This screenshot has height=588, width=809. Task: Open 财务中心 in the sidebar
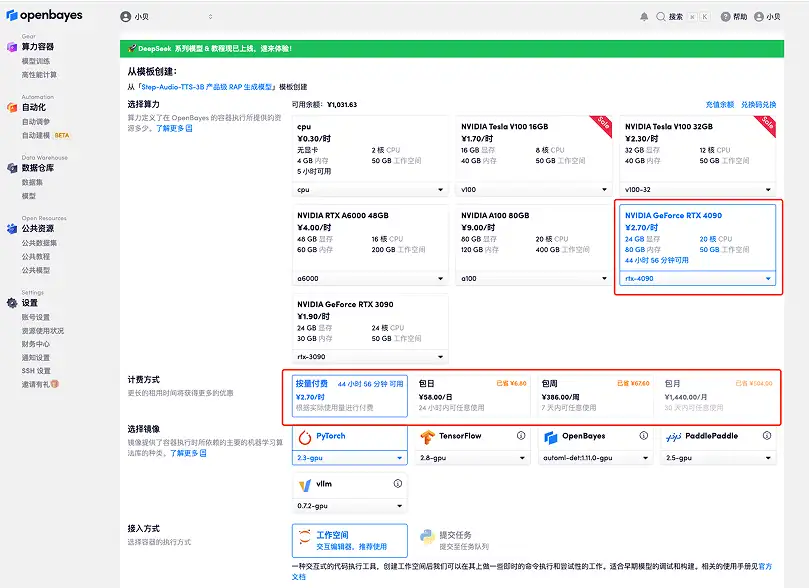pos(36,344)
